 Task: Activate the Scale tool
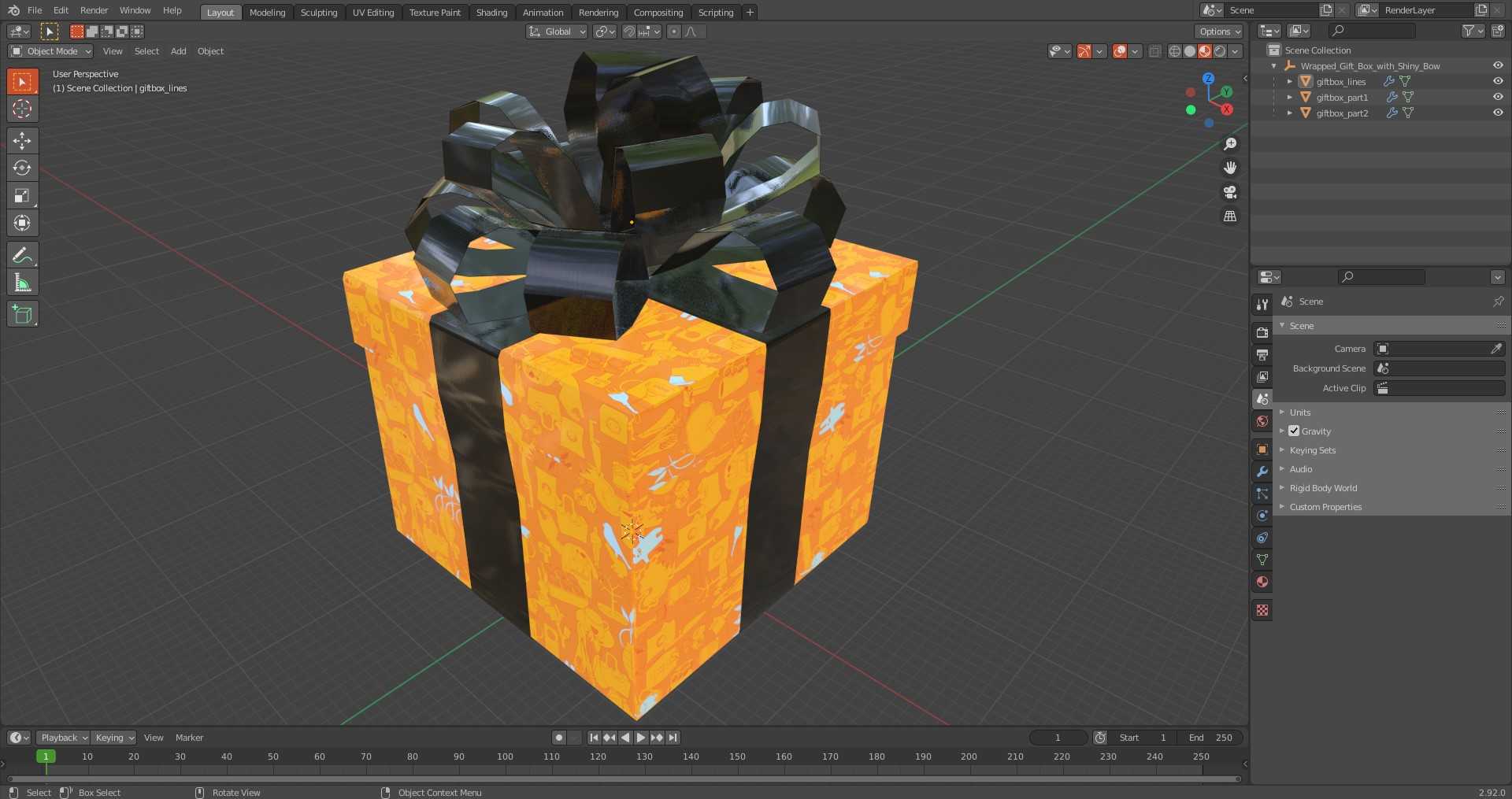point(22,195)
